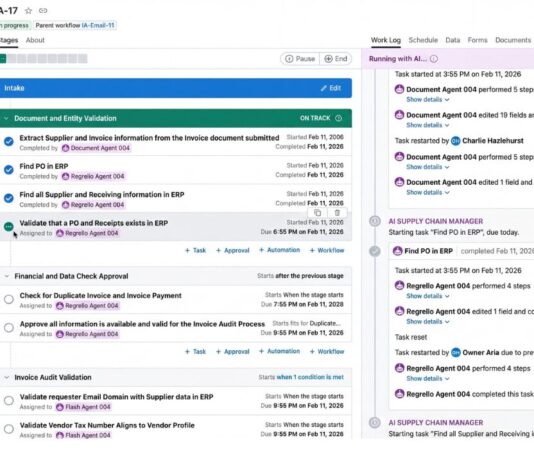The height and width of the screenshot is (462, 534).
Task: Toggle completed check on Find PO in ERP task
Action: tap(9, 170)
